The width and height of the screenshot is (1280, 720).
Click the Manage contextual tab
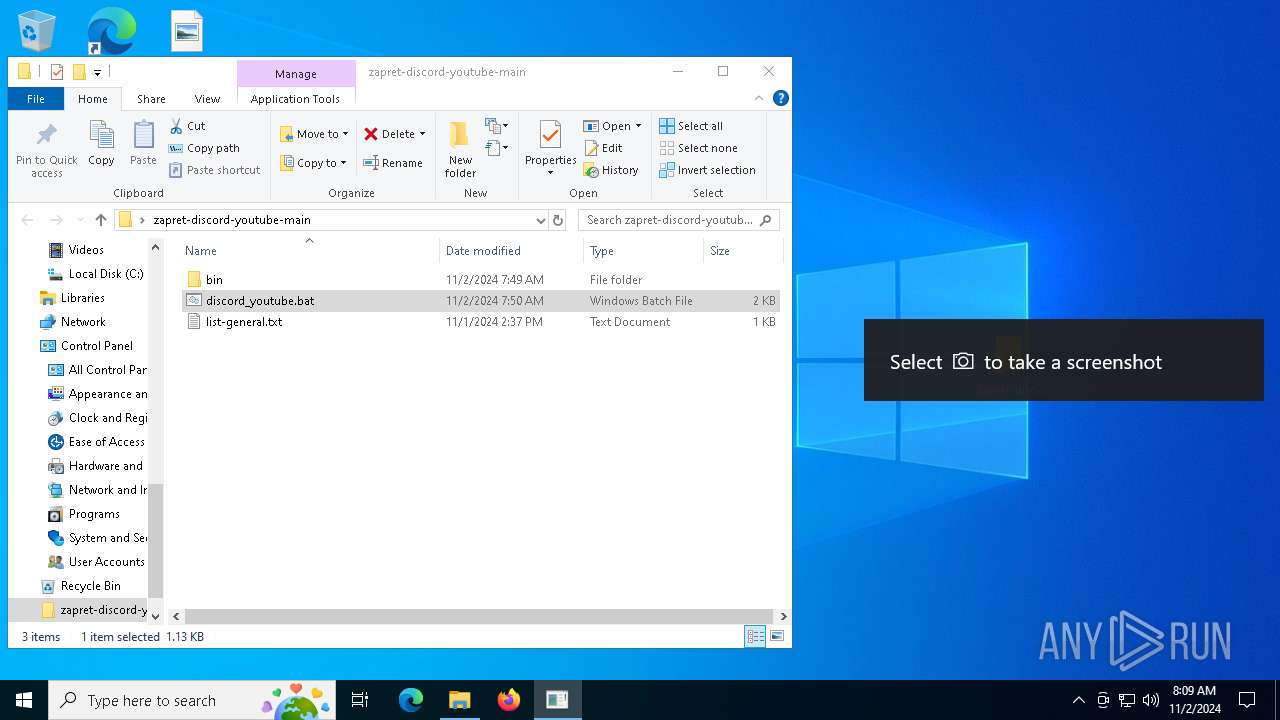tap(296, 74)
